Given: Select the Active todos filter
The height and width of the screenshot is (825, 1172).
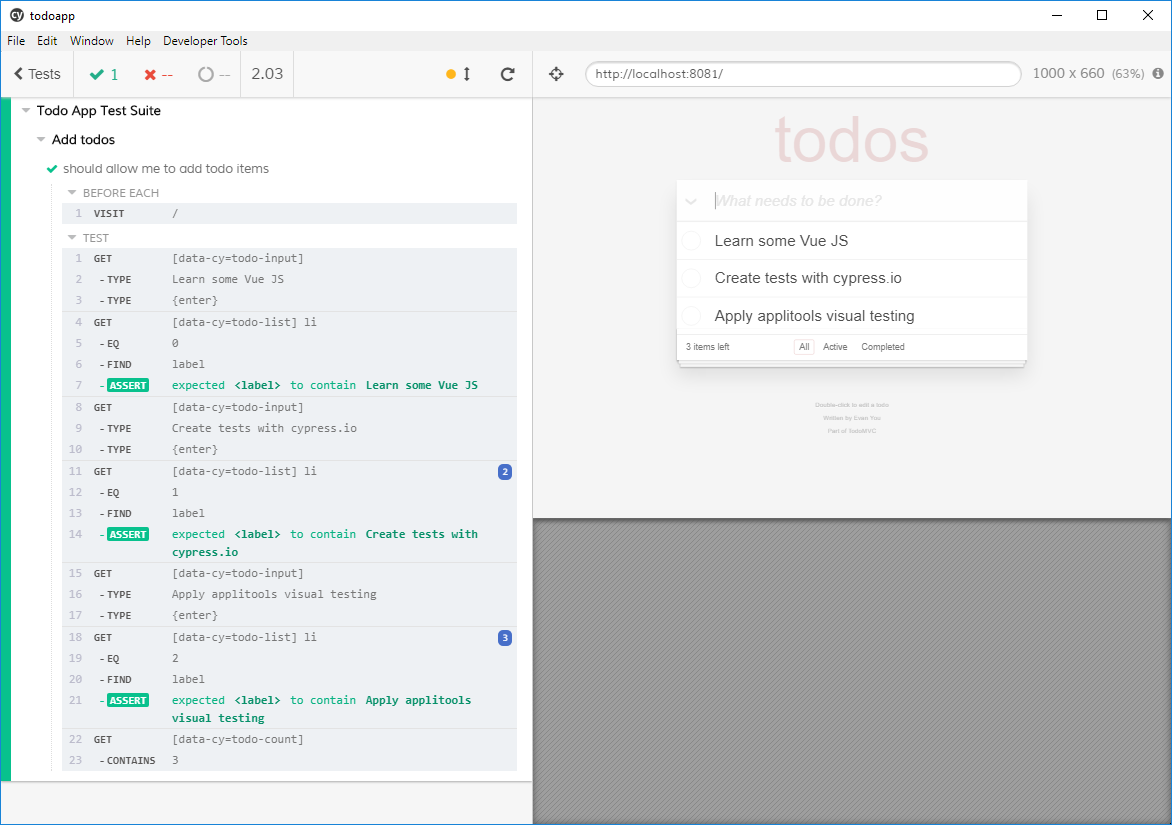Looking at the screenshot, I should click(835, 347).
